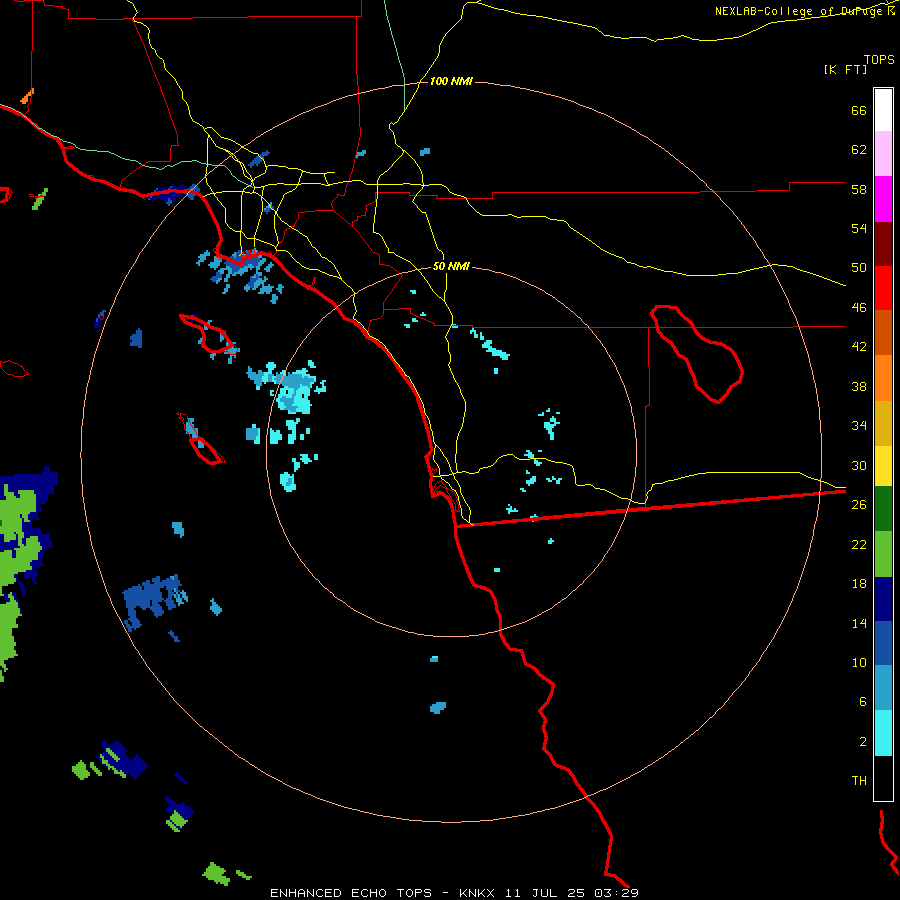Screen dimensions: 900x900
Task: Select the magenta swatch in the color scale
Action: point(883,199)
